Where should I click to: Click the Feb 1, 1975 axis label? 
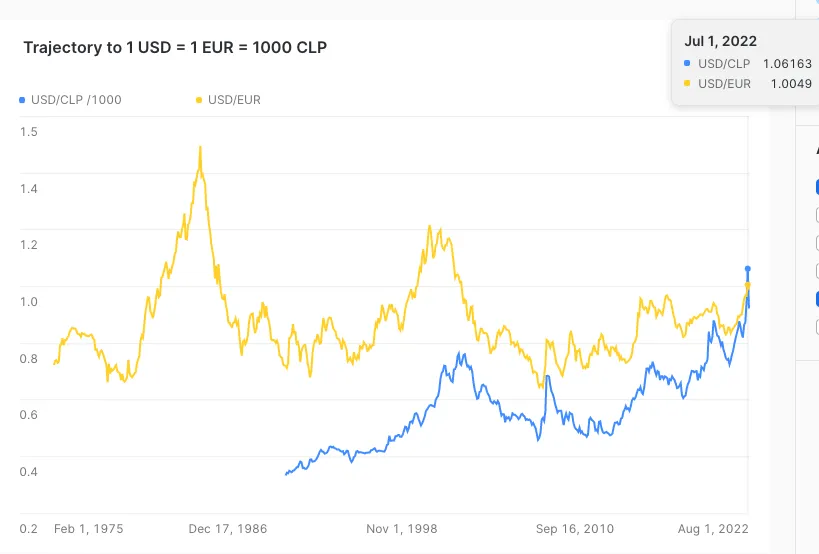pos(89,529)
